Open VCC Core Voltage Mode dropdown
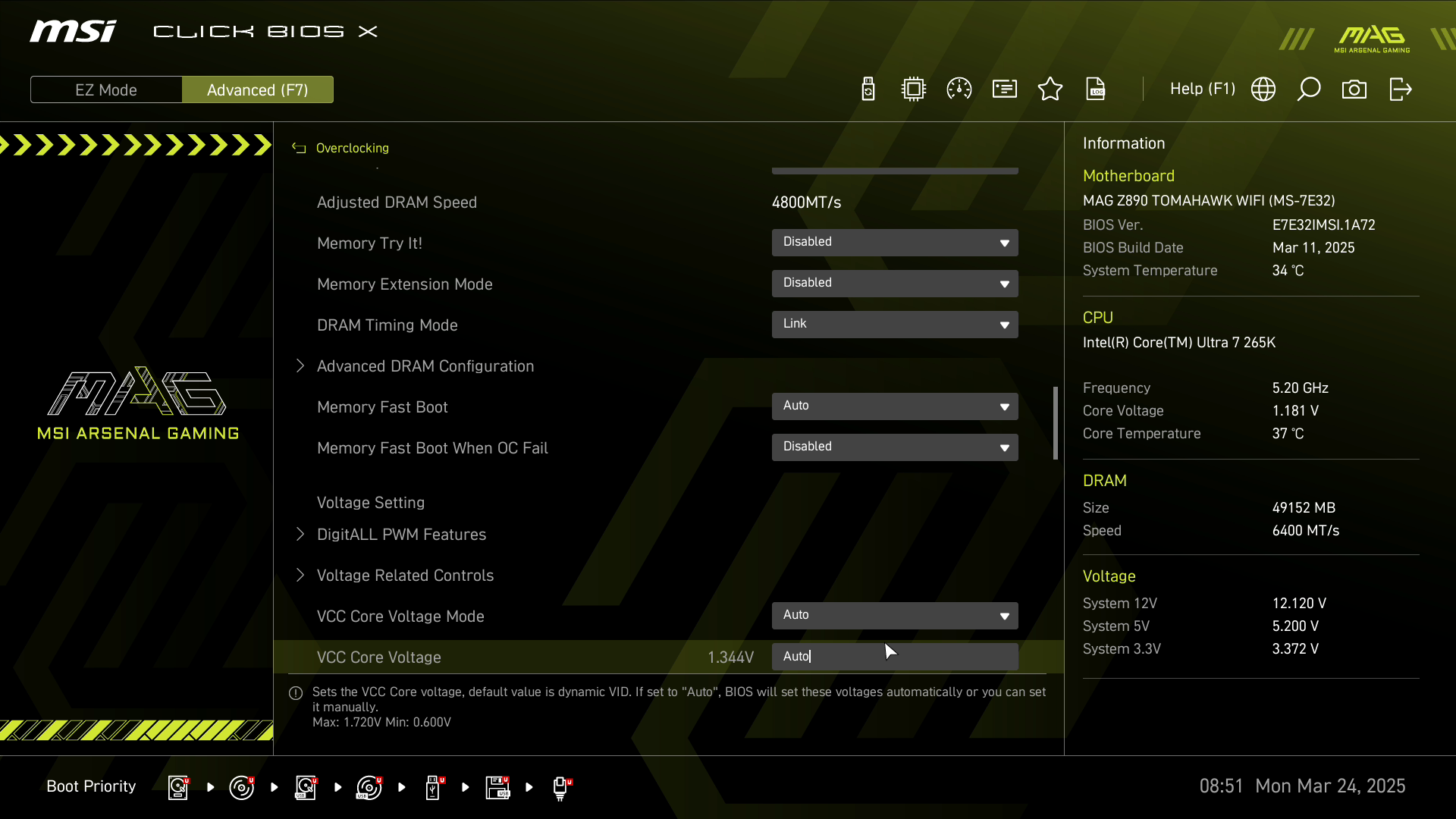 895,616
